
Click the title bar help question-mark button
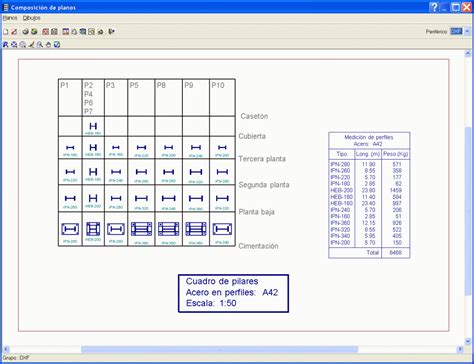(434, 7)
